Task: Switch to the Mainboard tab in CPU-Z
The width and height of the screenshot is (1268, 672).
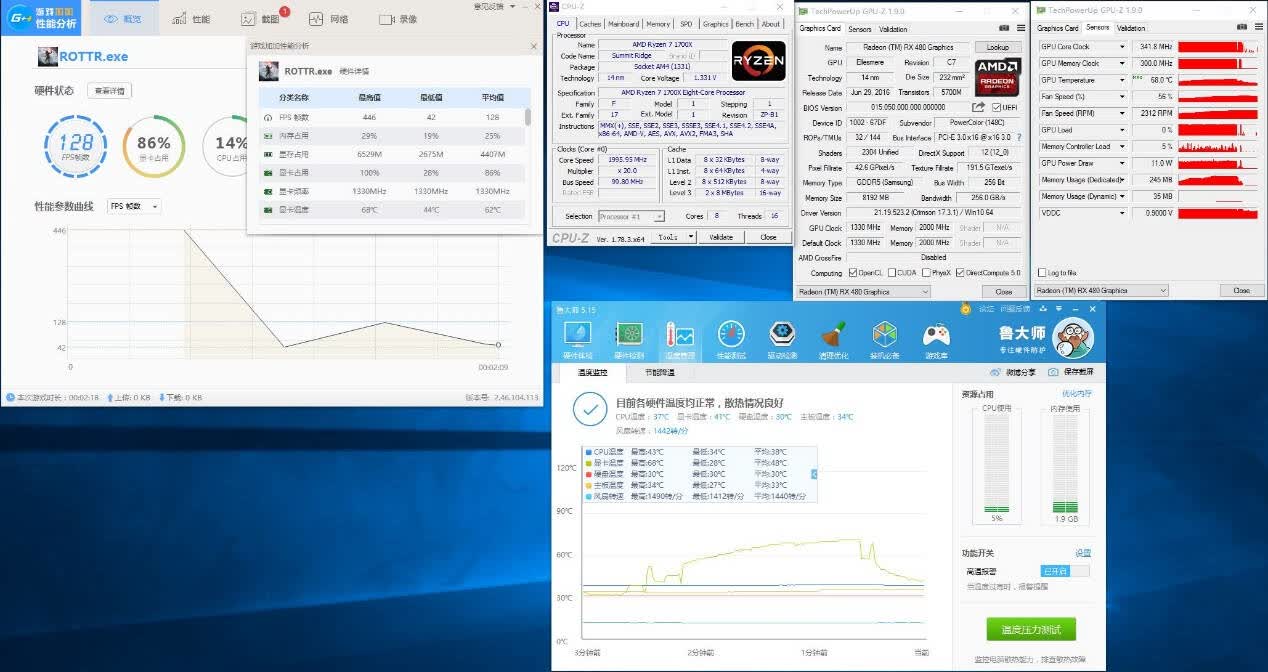Action: pyautogui.click(x=623, y=24)
